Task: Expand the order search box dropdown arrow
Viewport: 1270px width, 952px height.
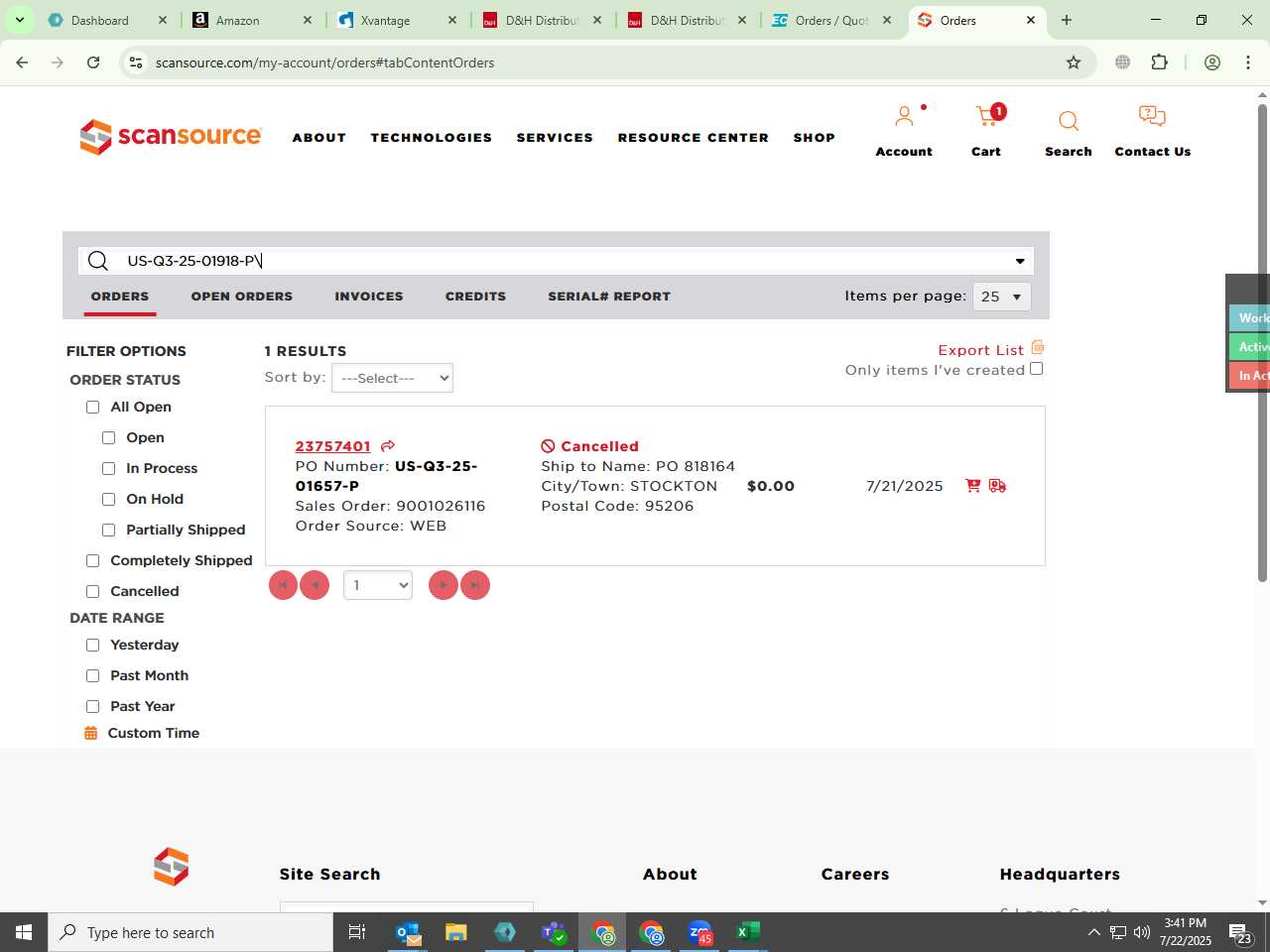Action: (x=1019, y=261)
